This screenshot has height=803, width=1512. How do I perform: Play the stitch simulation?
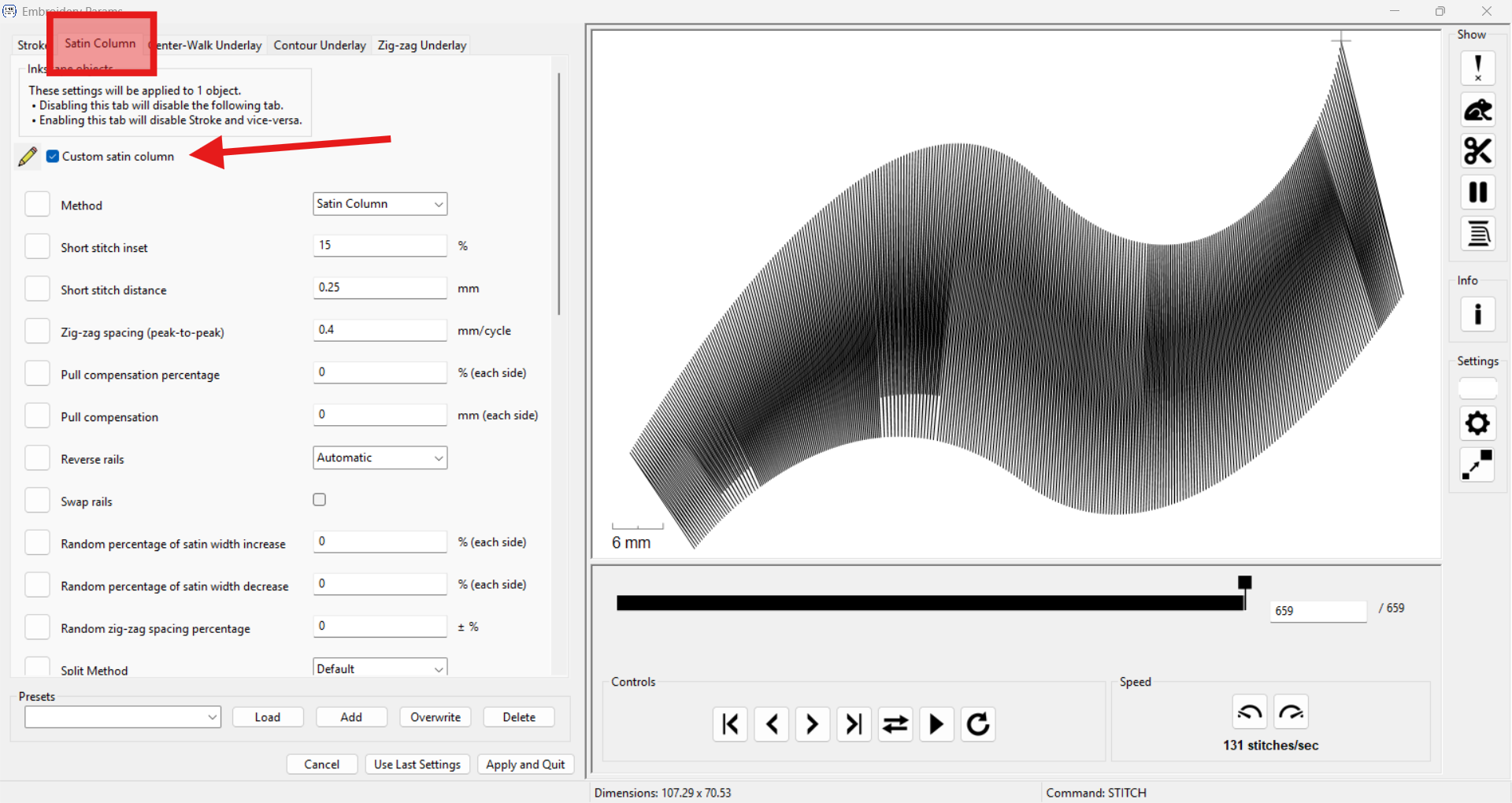pos(936,724)
